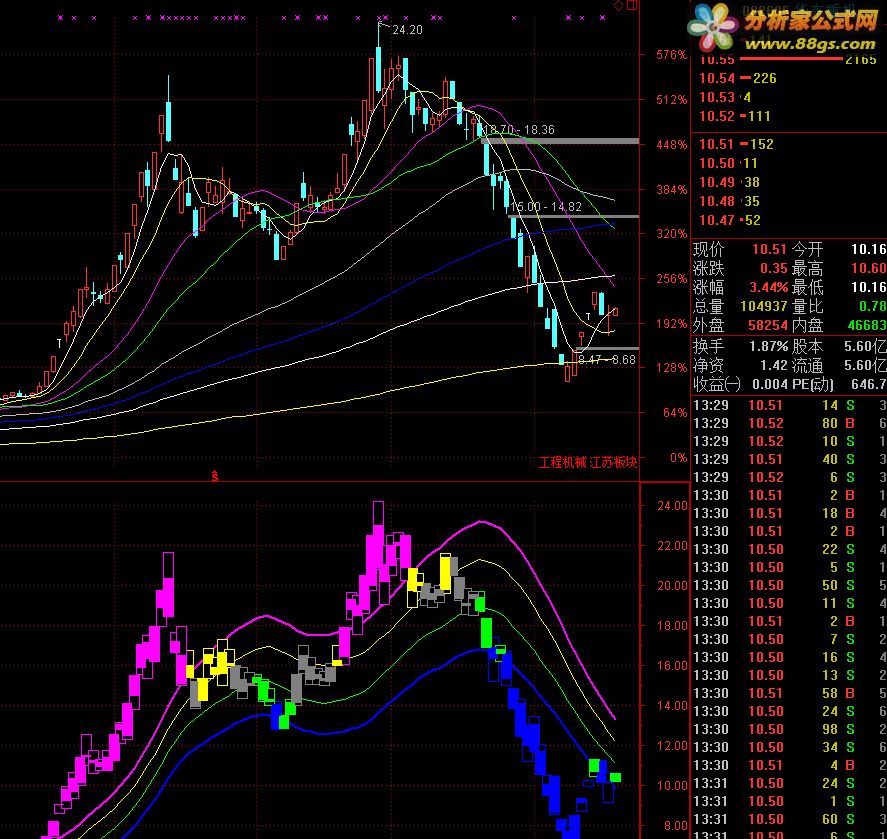
Task: Select the 13:31 10.50 24 S trade row
Action: click(789, 784)
